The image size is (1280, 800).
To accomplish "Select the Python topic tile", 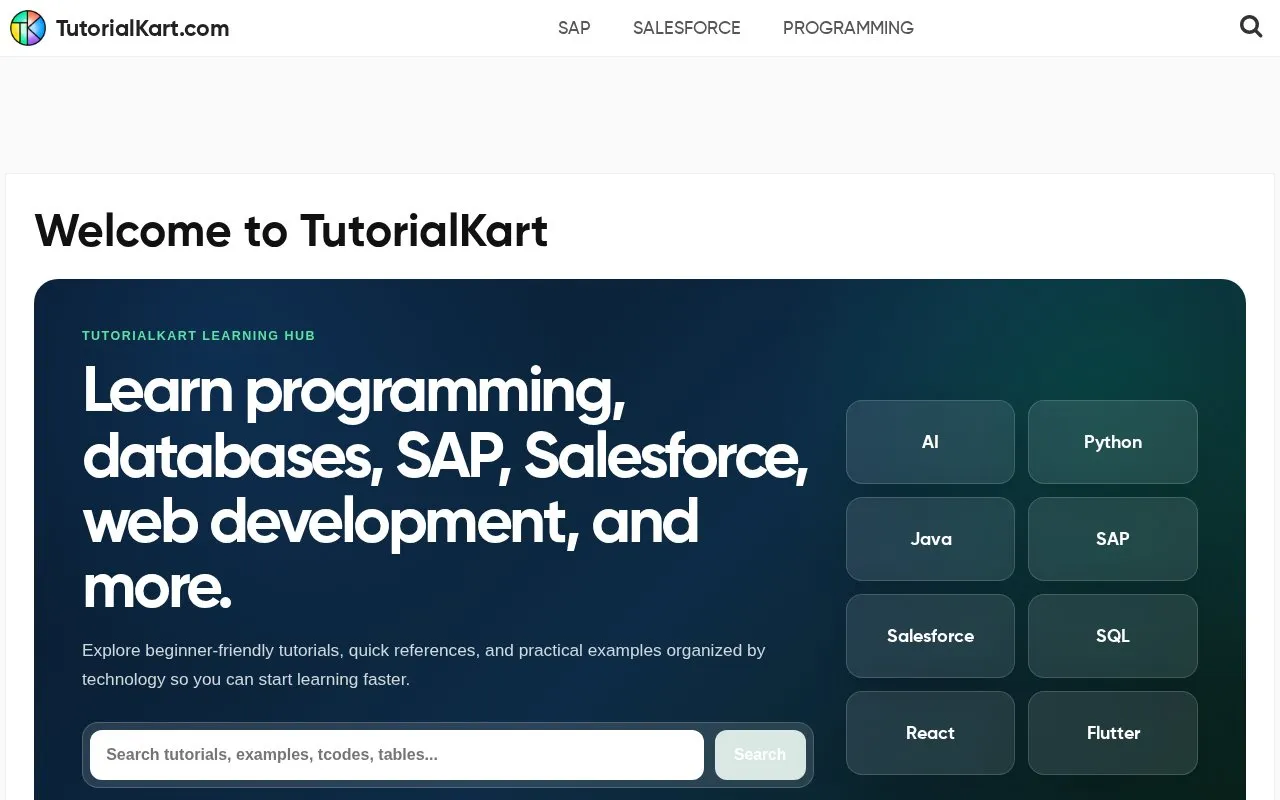I will pyautogui.click(x=1113, y=442).
